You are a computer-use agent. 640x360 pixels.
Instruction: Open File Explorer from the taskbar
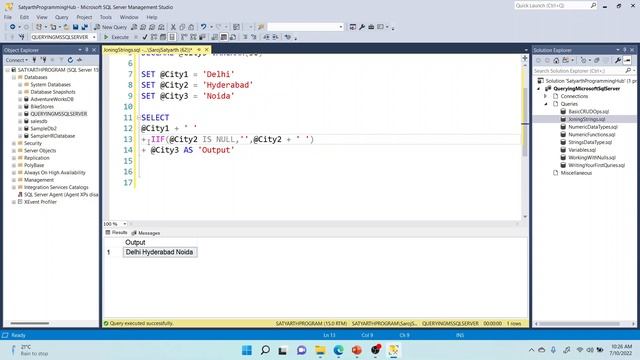coord(320,350)
